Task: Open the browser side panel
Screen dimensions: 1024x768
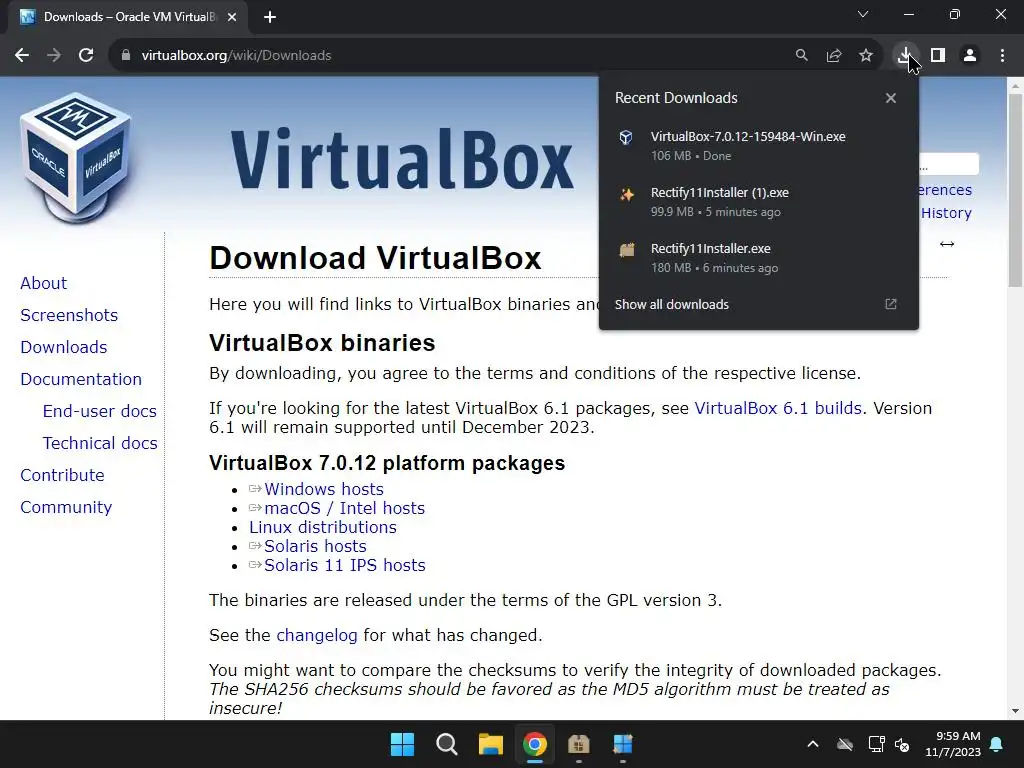Action: tap(938, 56)
